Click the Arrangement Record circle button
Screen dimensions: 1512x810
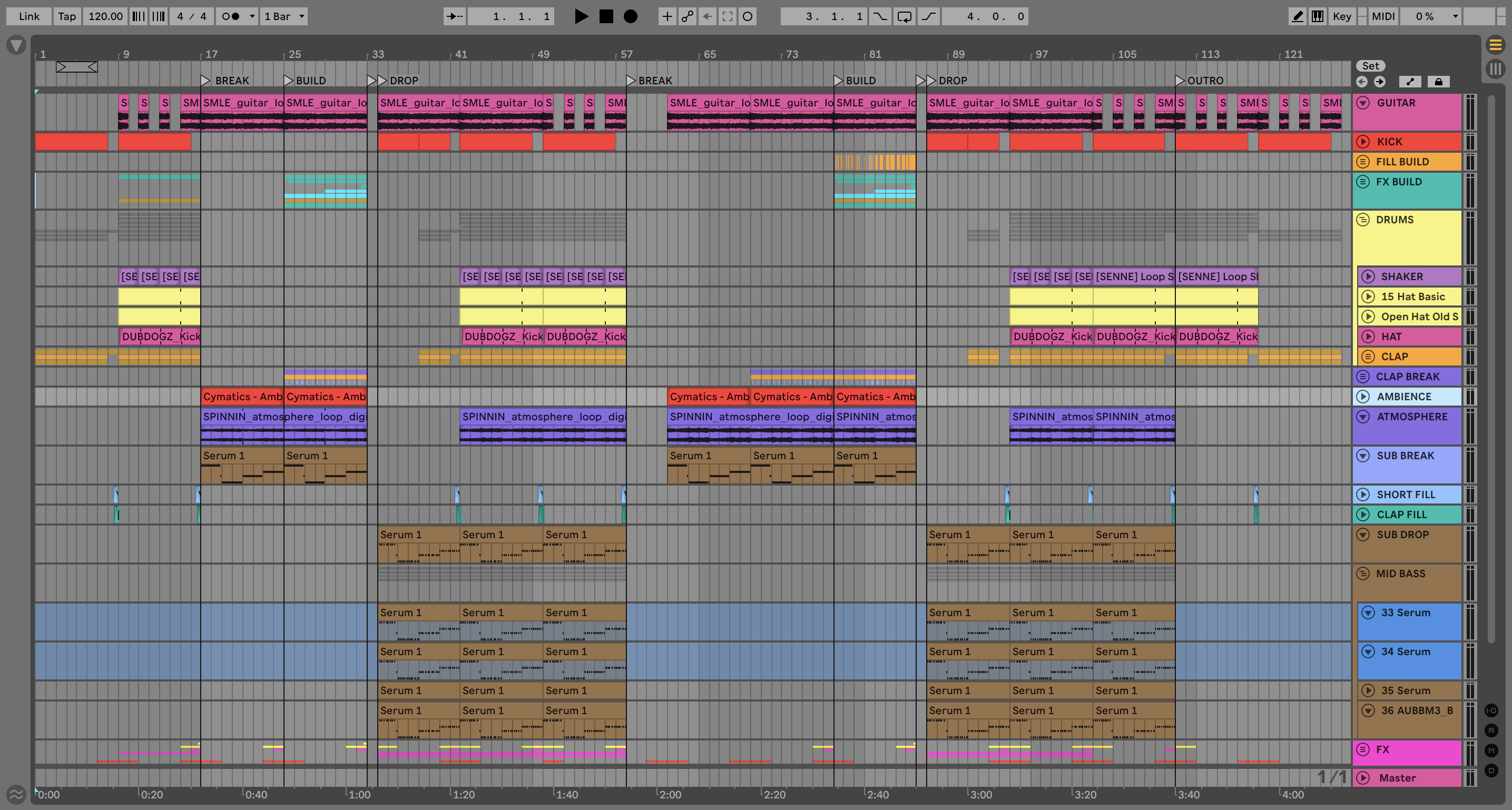[x=631, y=16]
